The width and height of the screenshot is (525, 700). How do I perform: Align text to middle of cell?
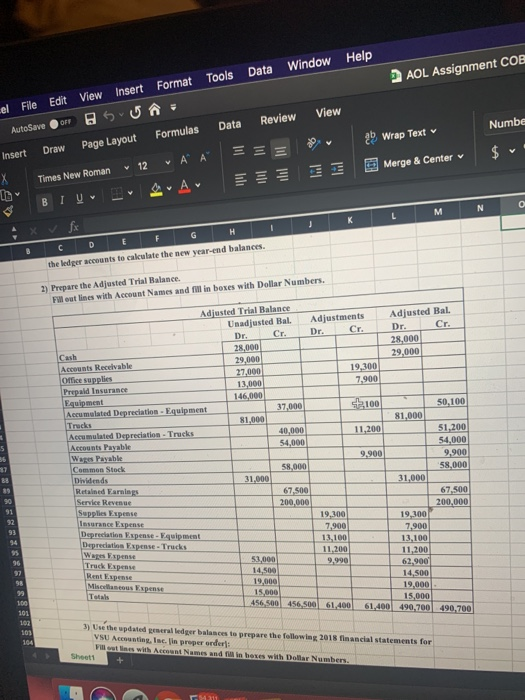pos(260,151)
